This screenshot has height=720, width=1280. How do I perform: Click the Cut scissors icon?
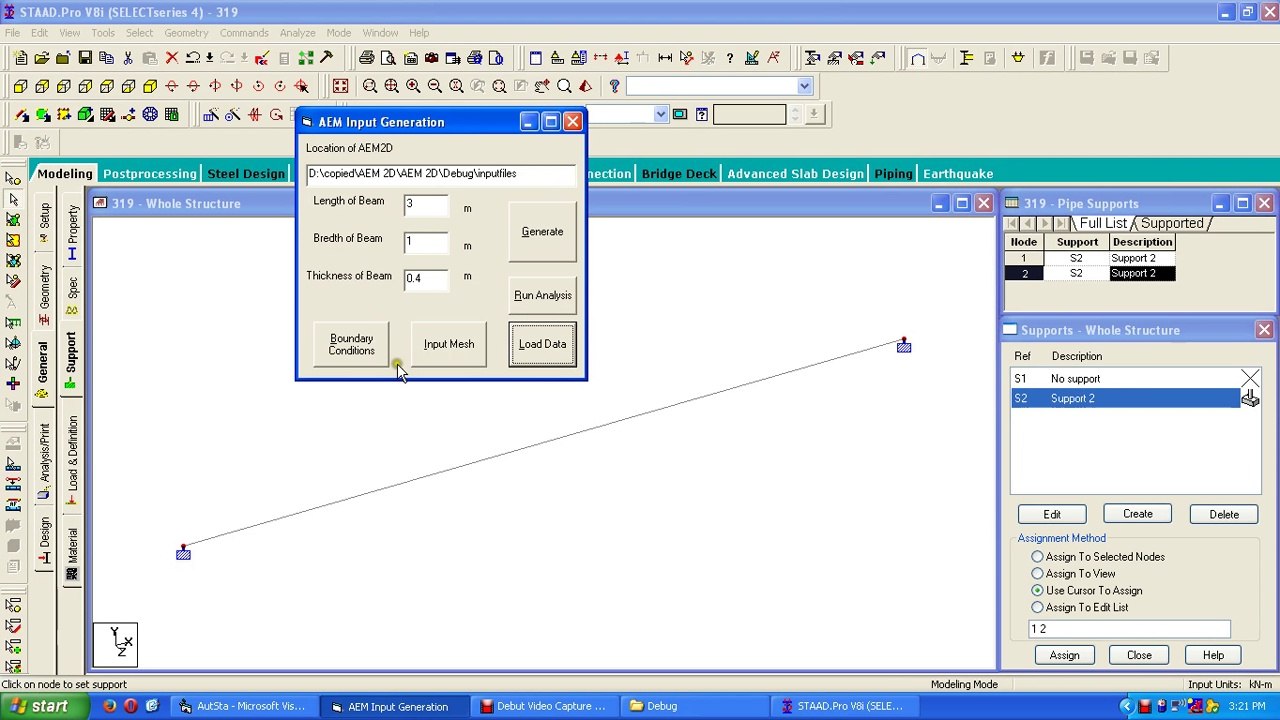[x=128, y=58]
